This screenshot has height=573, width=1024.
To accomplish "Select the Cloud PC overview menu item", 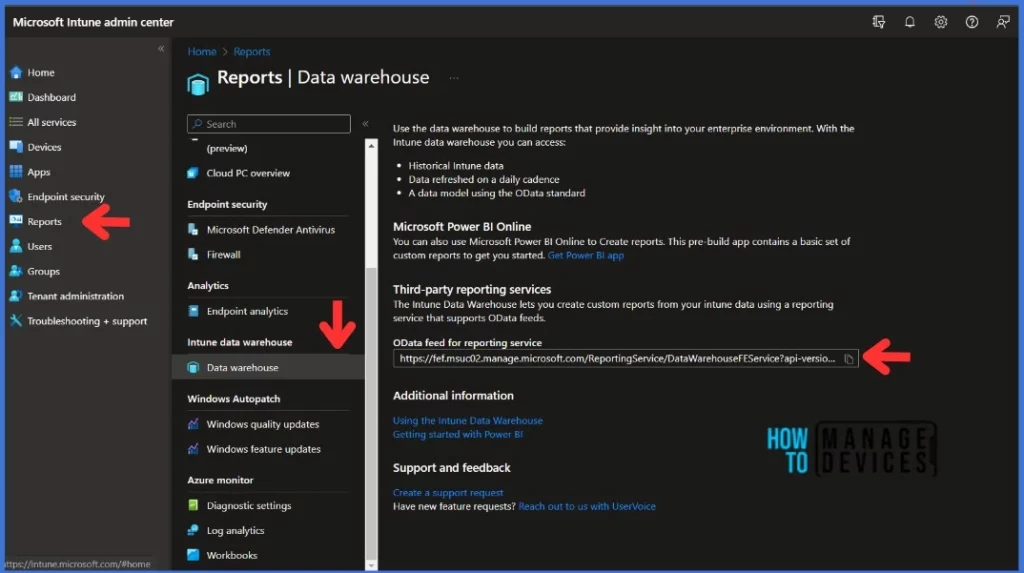I will (x=248, y=173).
